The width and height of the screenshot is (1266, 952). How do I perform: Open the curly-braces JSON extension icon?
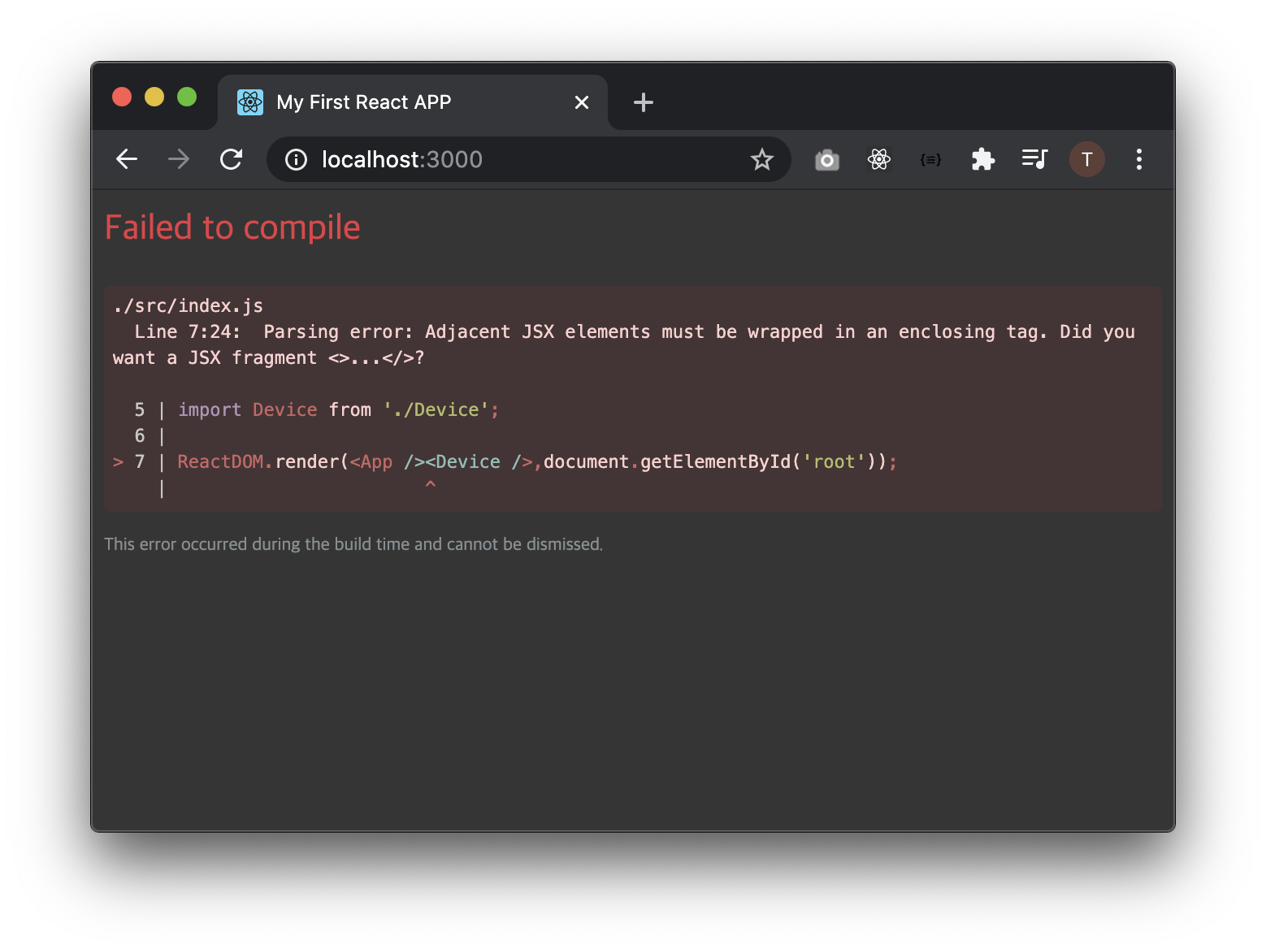point(930,160)
